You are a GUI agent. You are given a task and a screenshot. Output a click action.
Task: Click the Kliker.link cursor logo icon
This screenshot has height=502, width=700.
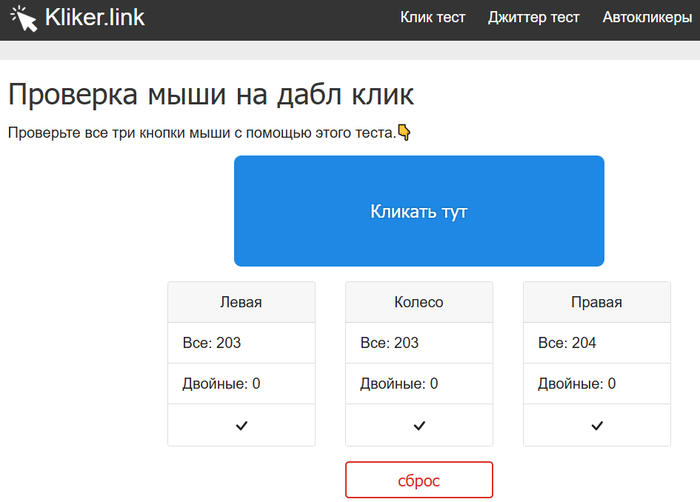[24, 18]
